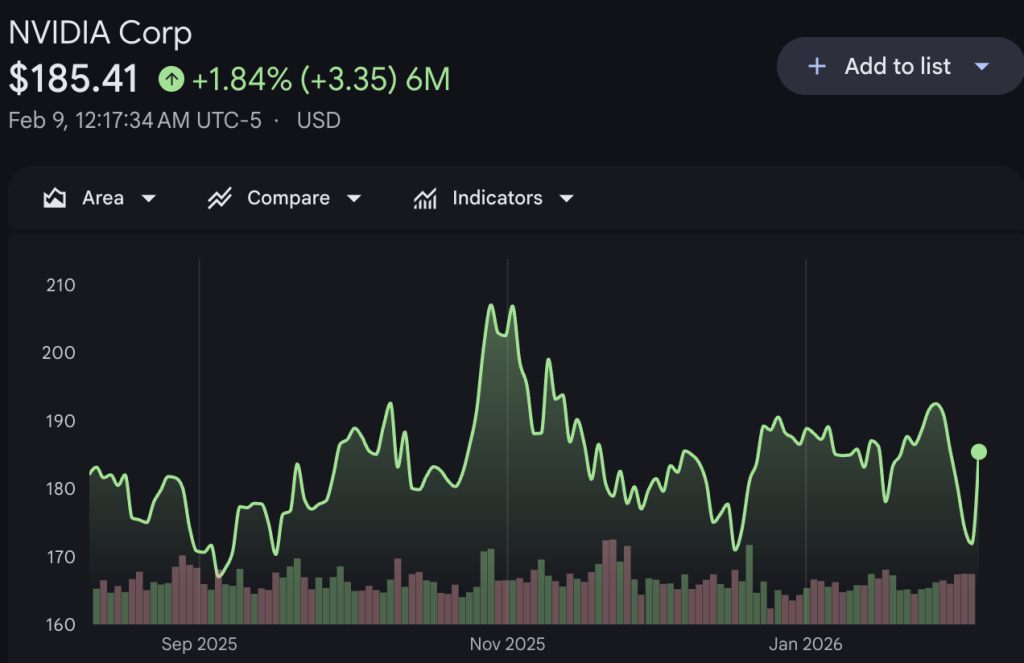Image resolution: width=1024 pixels, height=663 pixels.
Task: Click the Sep 2025 axis label
Action: click(x=199, y=644)
